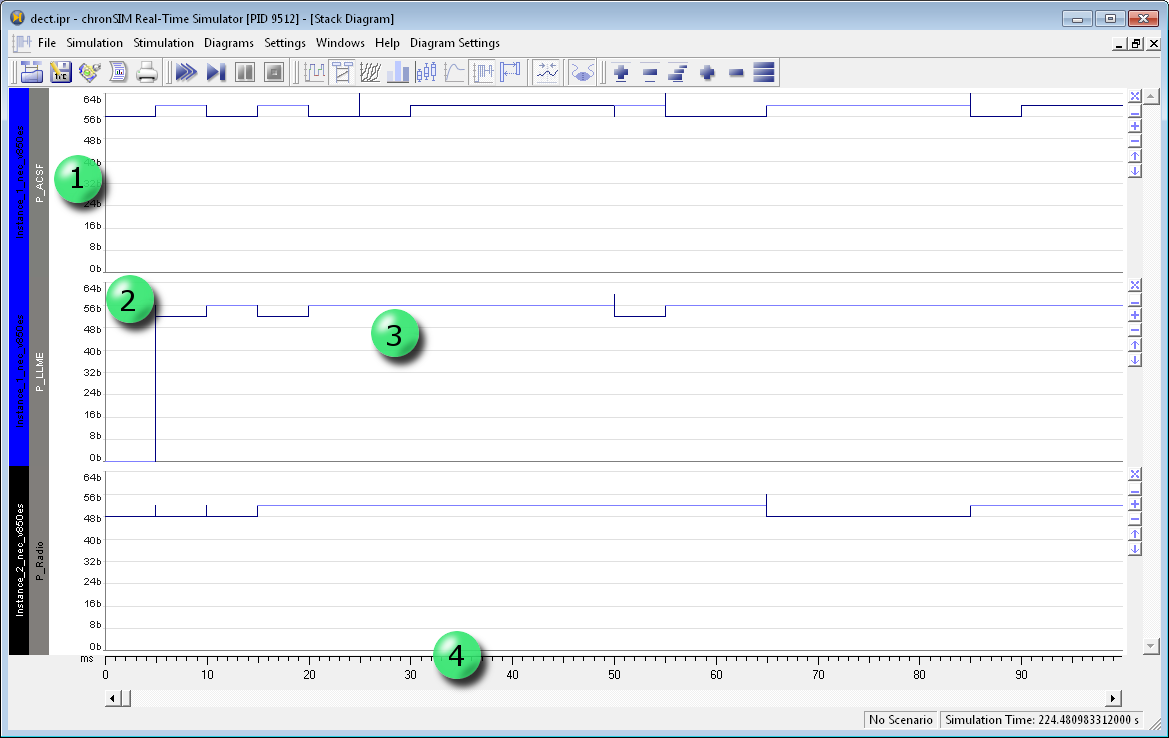Select the P_LLME row label
Viewport: 1169px width, 738px height.
(x=40, y=372)
